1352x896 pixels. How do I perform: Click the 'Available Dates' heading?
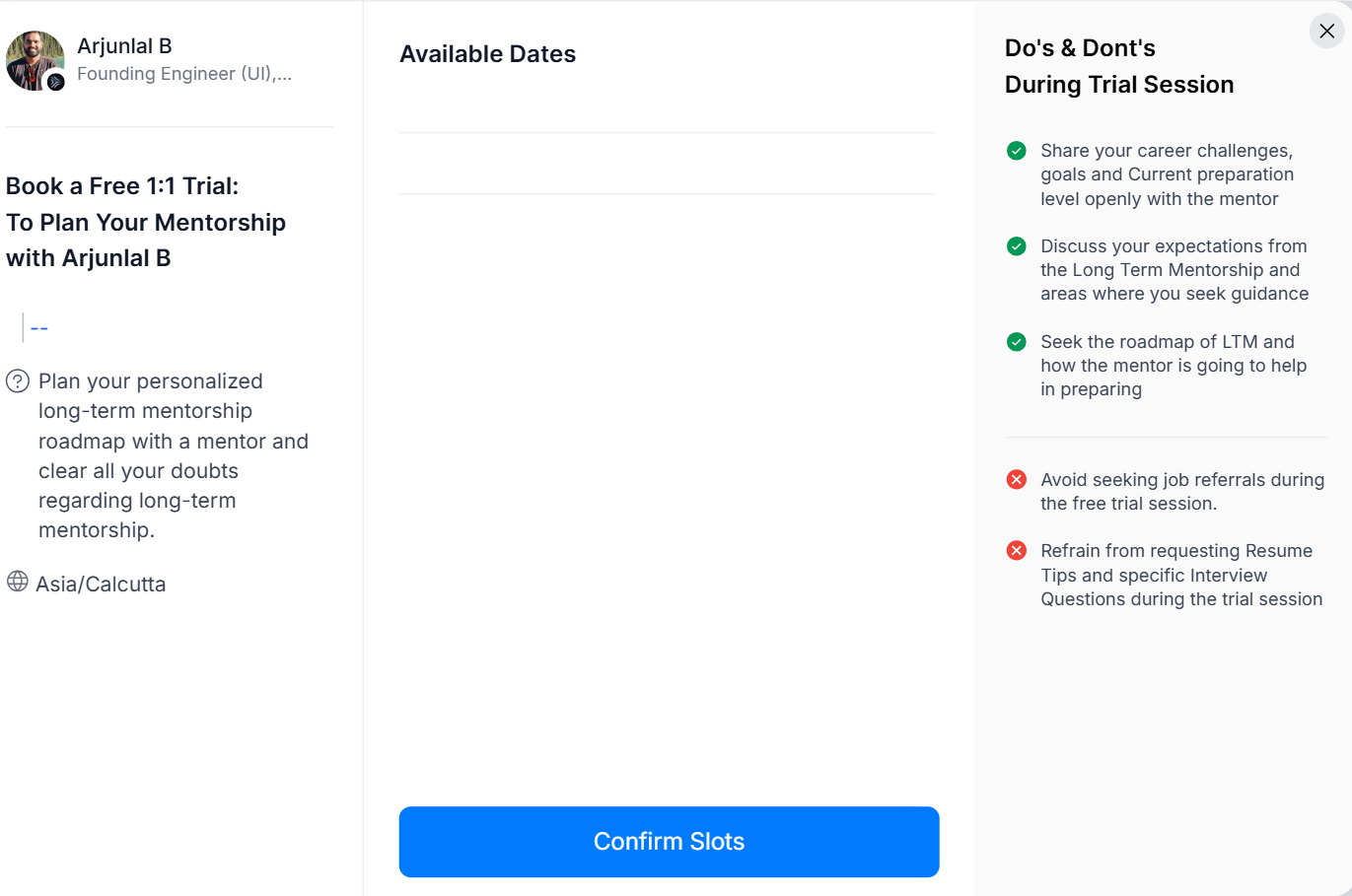coord(487,54)
